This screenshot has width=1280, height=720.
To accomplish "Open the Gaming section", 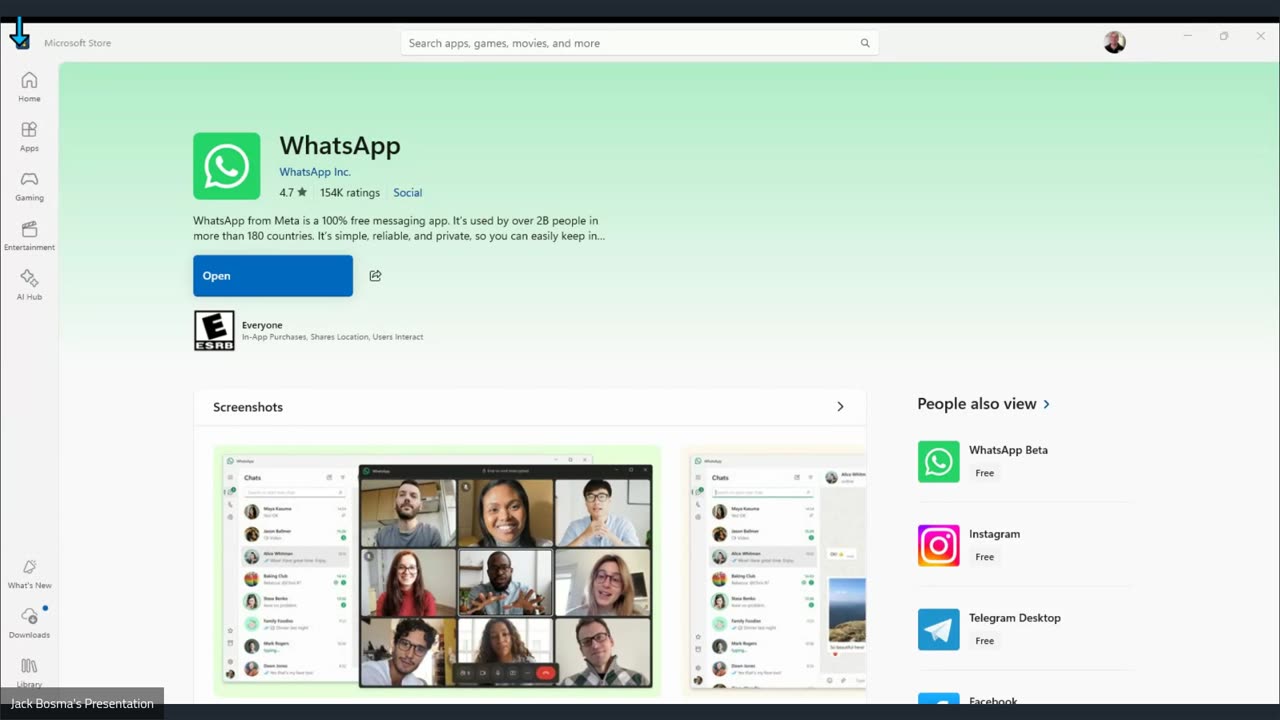I will point(29,186).
